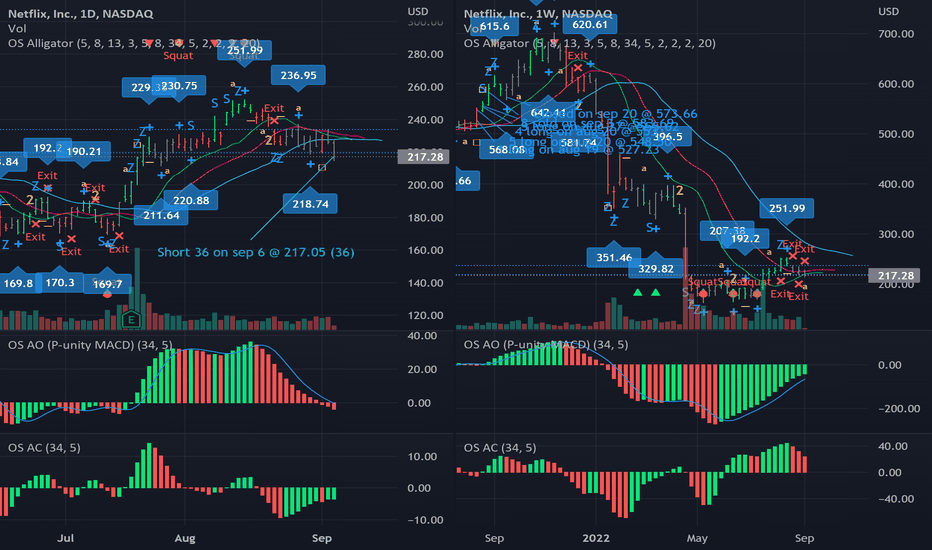
Task: Select OS Alligator legend on the daily chart
Action: coord(134,43)
